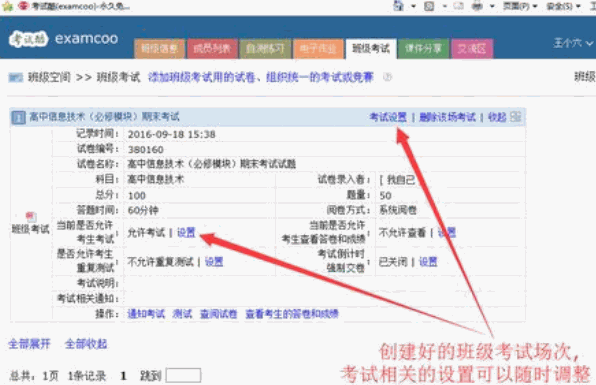Image resolution: width=596 pixels, height=385 pixels.
Task: Open the 页面(P) menu
Action: [x=520, y=6]
